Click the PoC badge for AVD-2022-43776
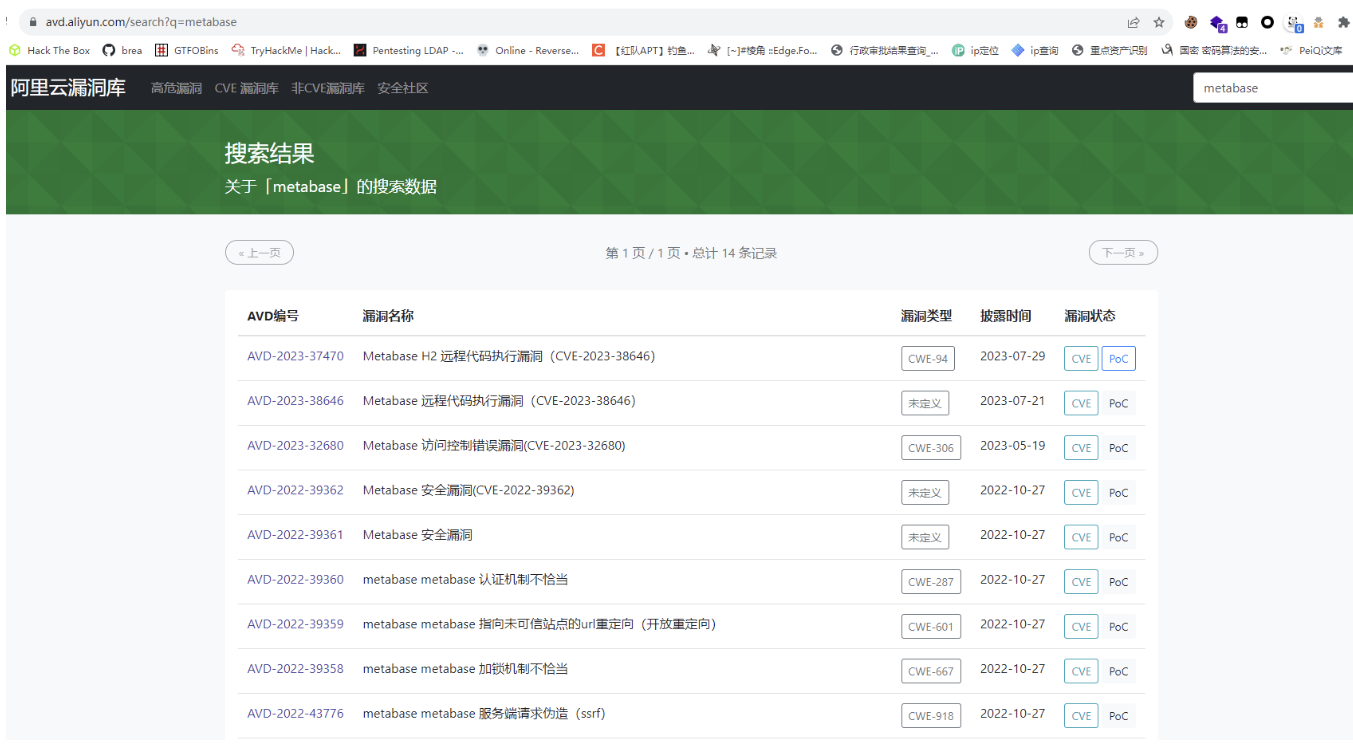The image size is (1353, 753). 1118,716
